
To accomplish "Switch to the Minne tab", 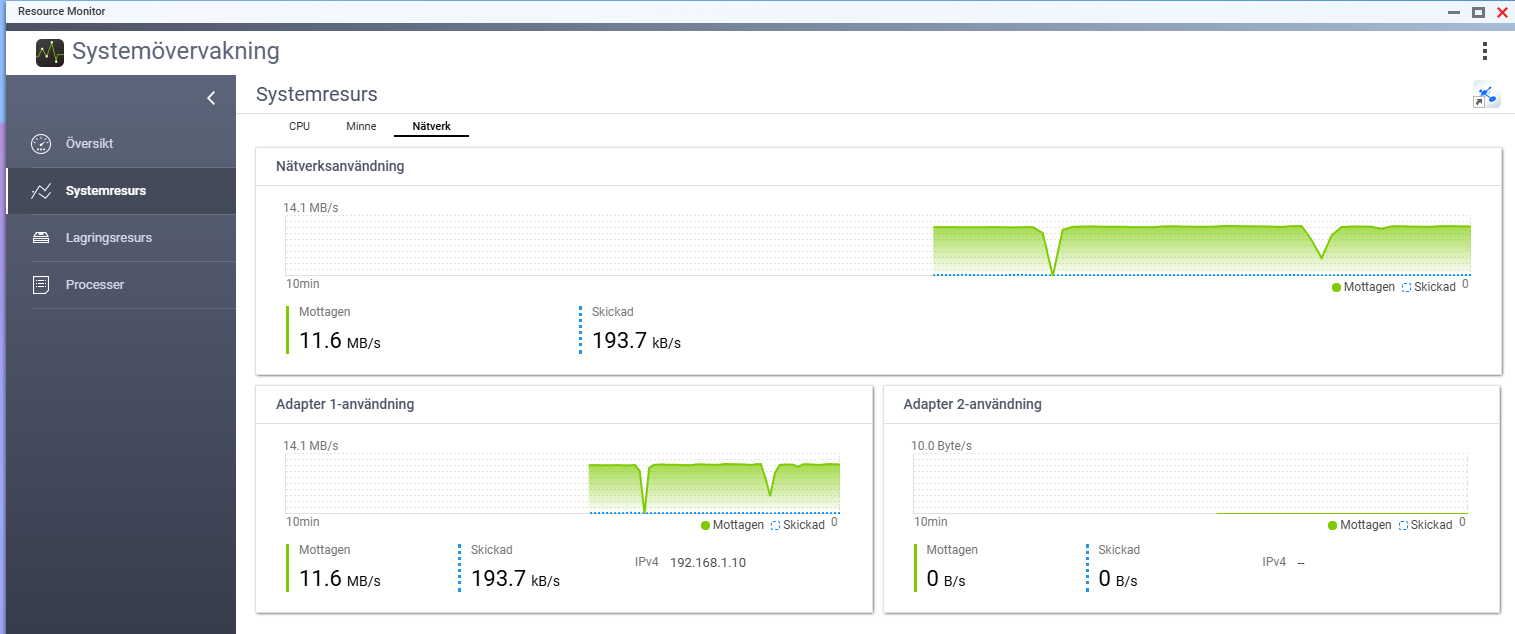I will (x=361, y=127).
